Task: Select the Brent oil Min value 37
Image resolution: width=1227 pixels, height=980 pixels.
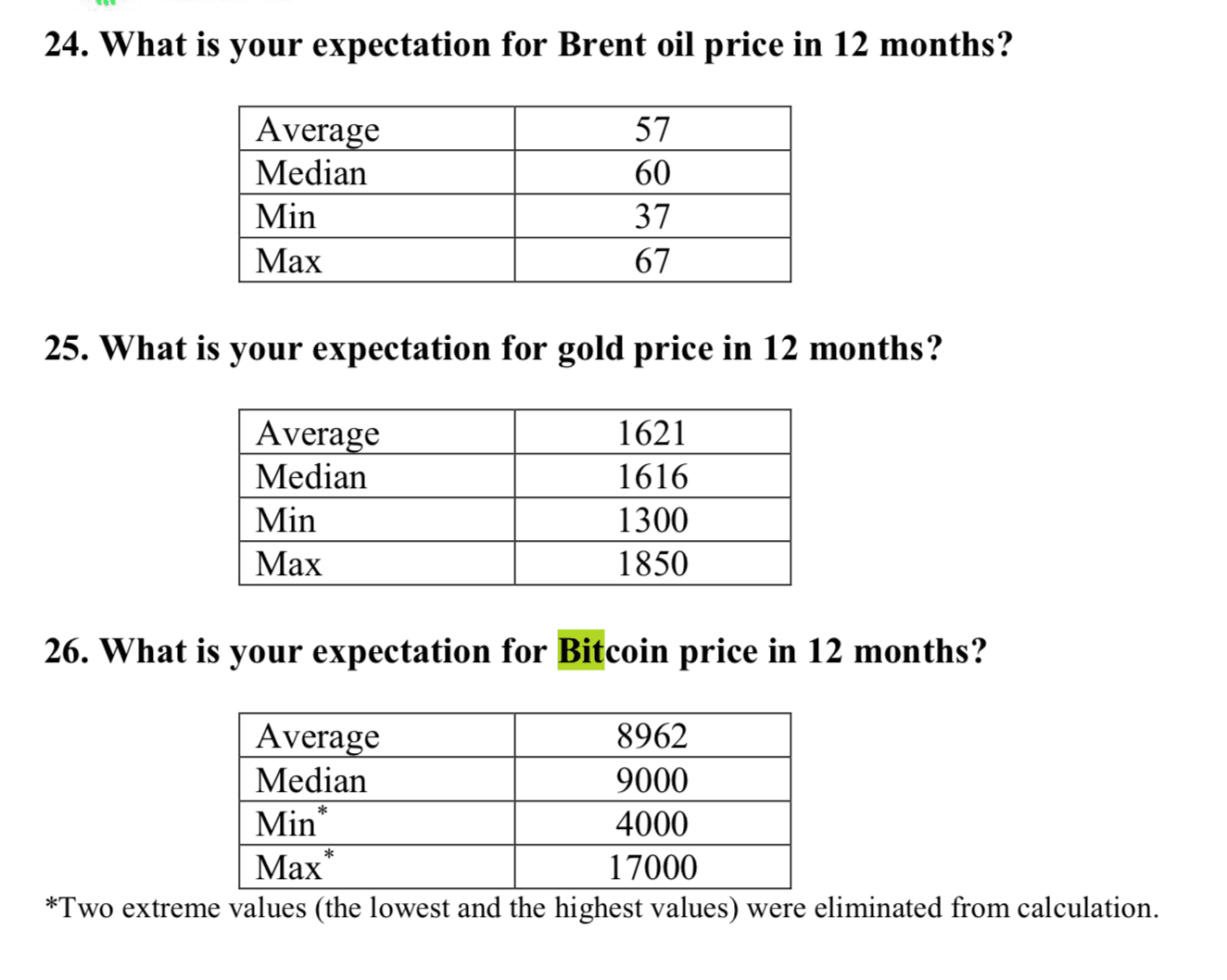Action: tap(652, 216)
